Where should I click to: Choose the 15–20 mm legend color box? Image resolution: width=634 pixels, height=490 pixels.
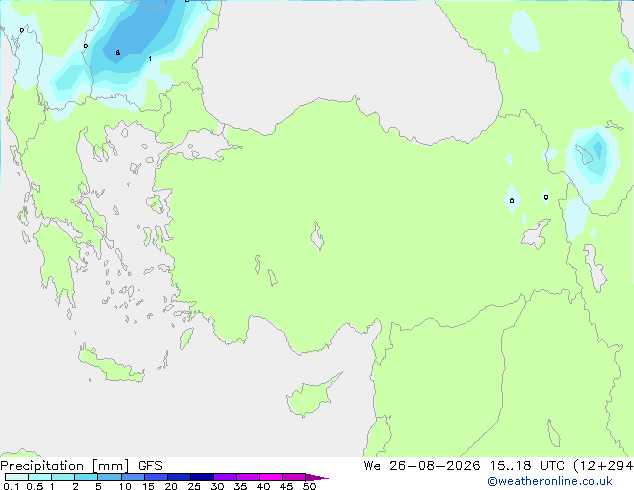point(155,477)
